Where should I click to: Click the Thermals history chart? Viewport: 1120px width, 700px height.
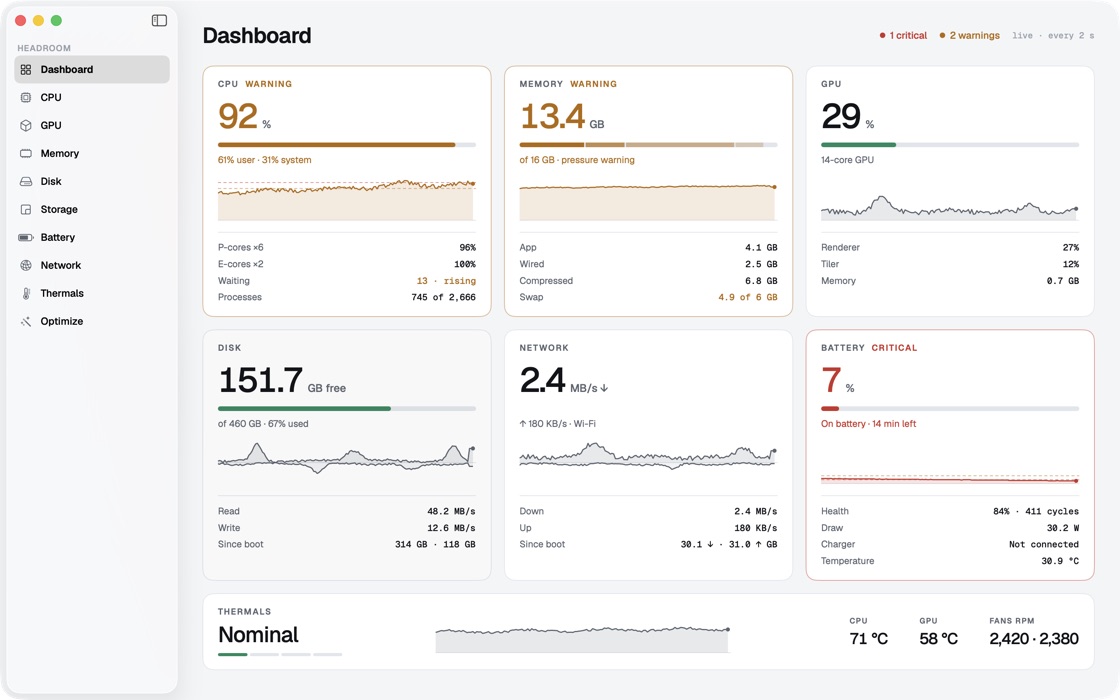582,639
